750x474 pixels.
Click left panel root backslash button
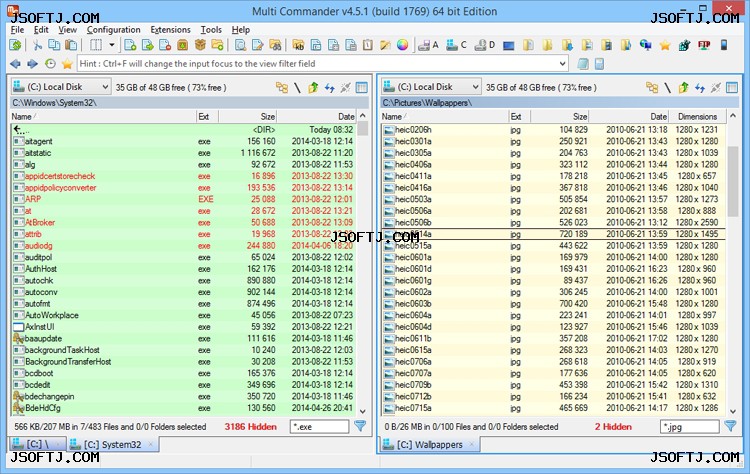[x=297, y=88]
